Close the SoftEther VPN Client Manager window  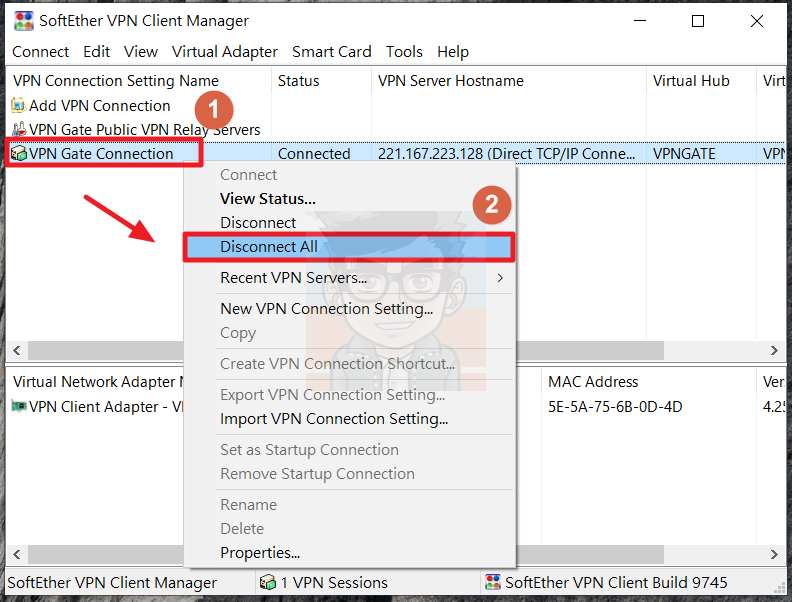[x=757, y=21]
